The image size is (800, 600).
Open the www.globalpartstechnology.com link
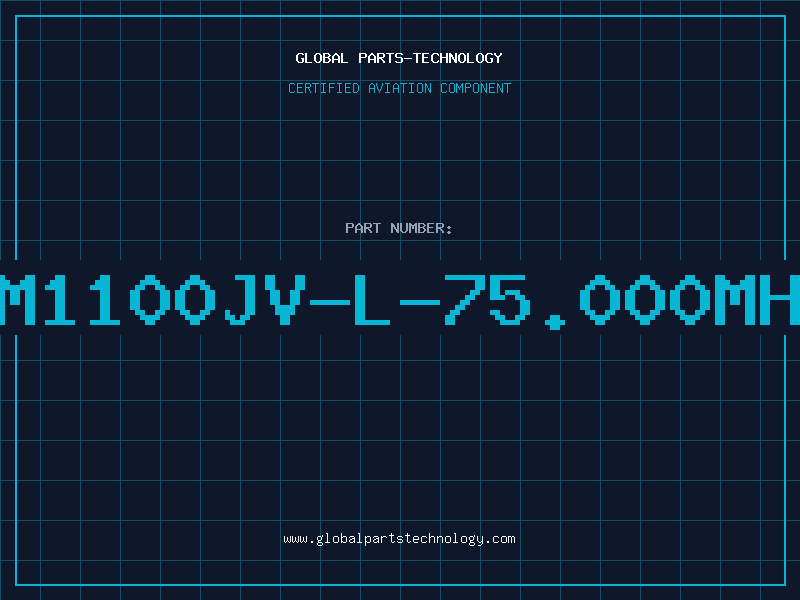tap(399, 539)
